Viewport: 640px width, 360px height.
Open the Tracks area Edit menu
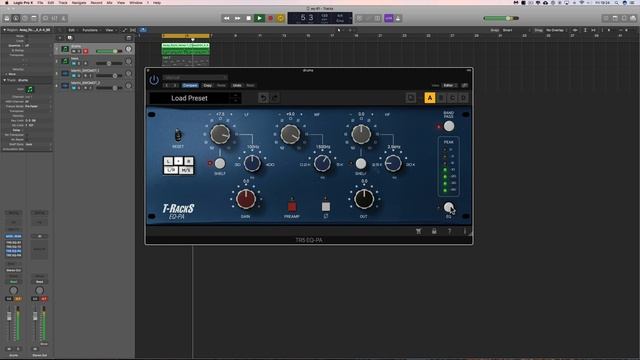(x=72, y=30)
